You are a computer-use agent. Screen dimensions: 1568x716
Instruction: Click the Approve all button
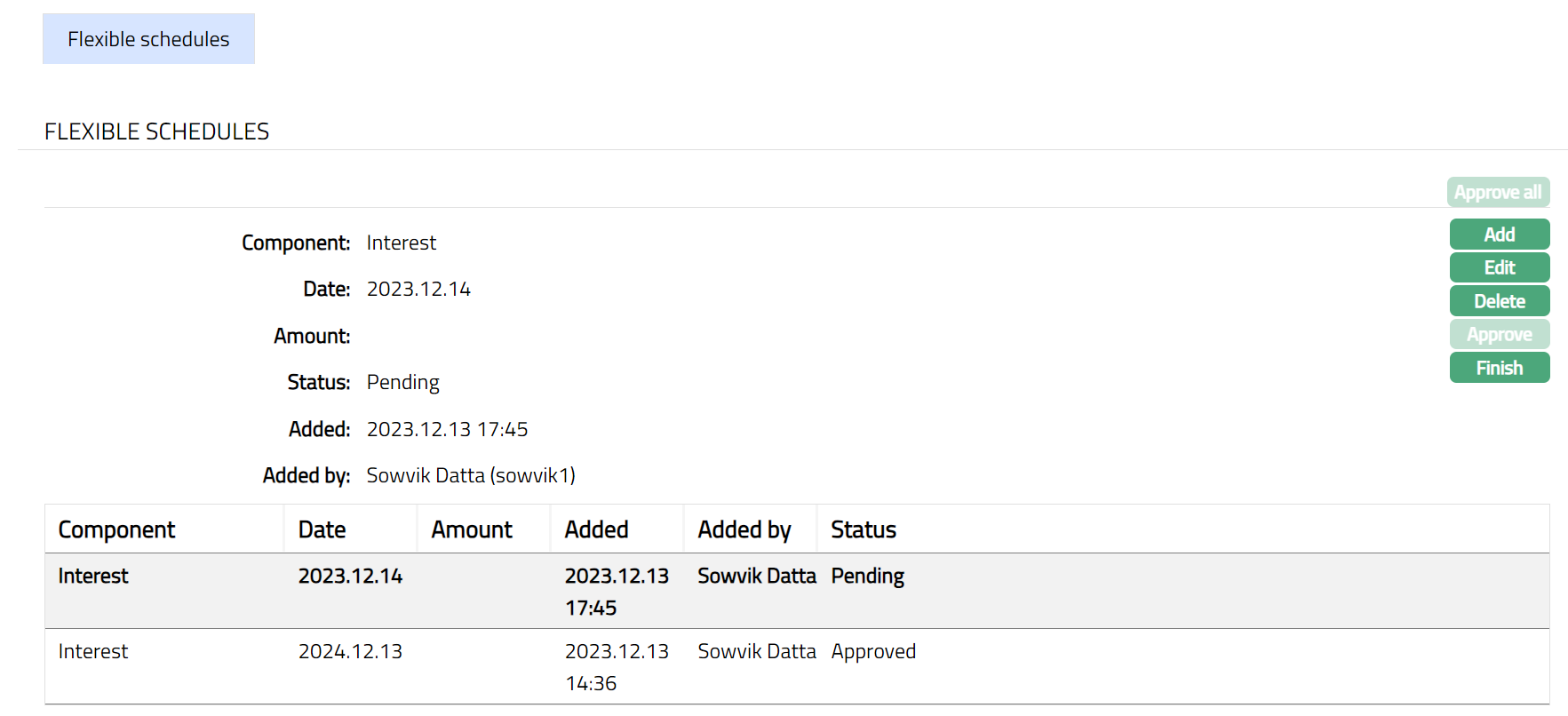[x=1498, y=192]
